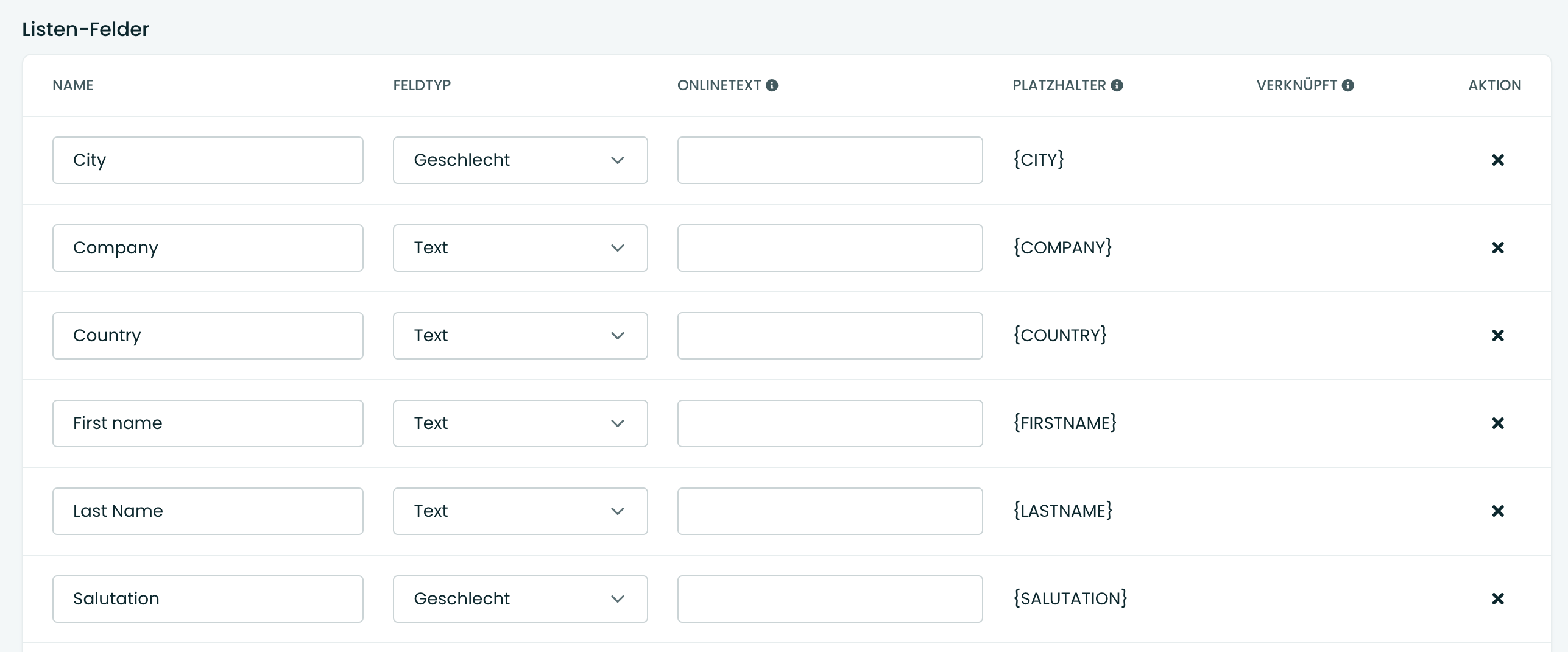The image size is (1568, 652).
Task: Open the Feldtyp dropdown for Salutation
Action: 520,599
